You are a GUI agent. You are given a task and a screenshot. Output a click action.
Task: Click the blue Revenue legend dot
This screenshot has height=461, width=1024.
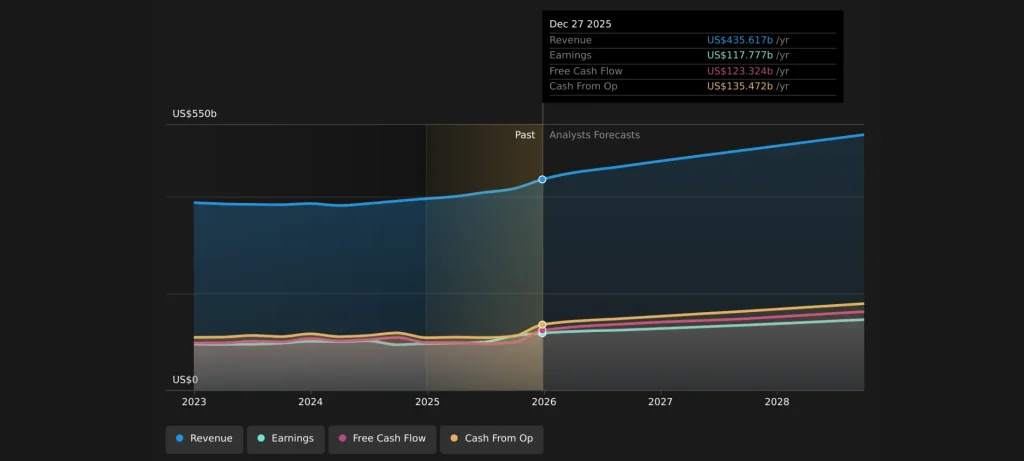(x=180, y=438)
